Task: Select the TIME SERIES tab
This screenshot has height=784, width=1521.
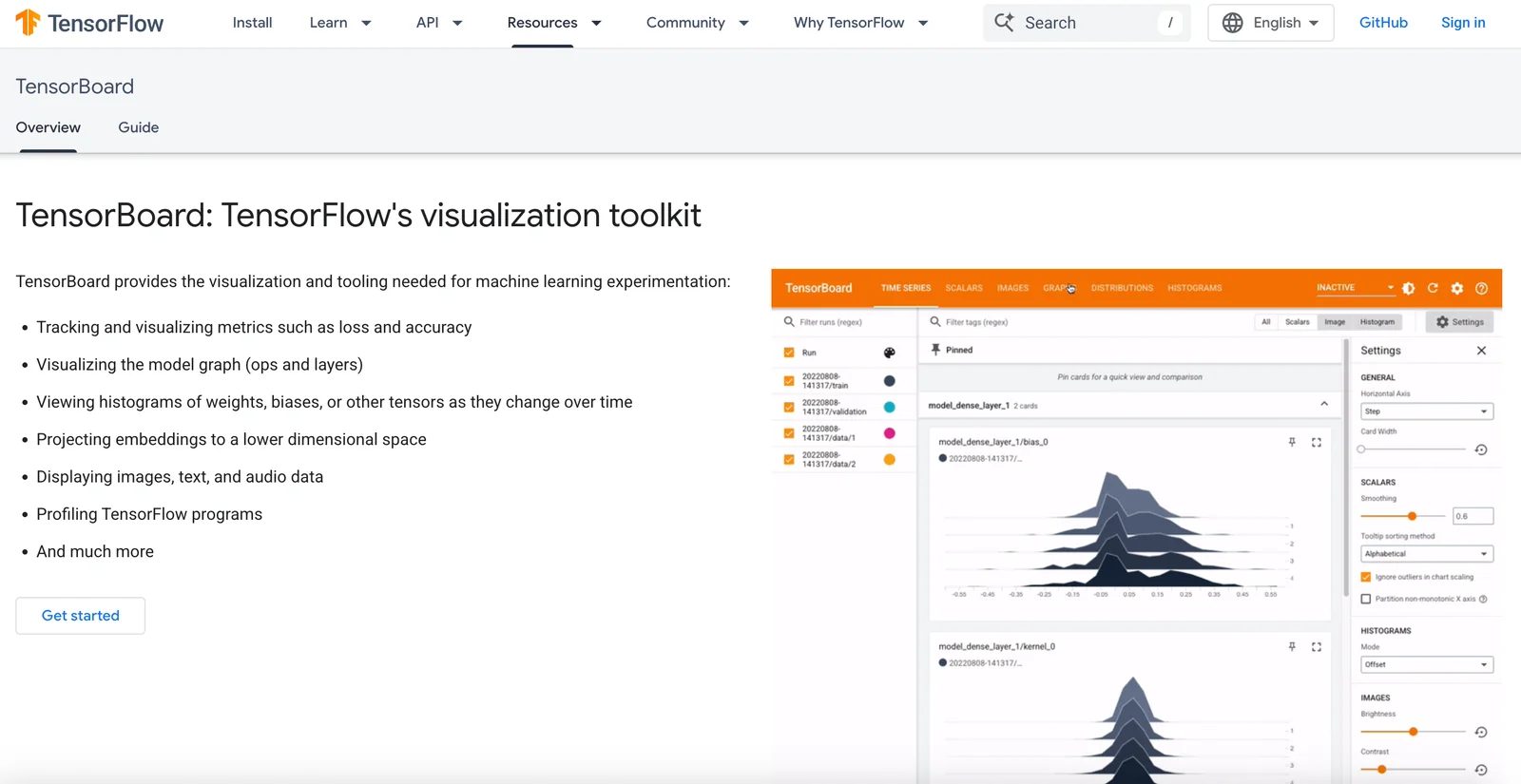Action: pyautogui.click(x=906, y=288)
